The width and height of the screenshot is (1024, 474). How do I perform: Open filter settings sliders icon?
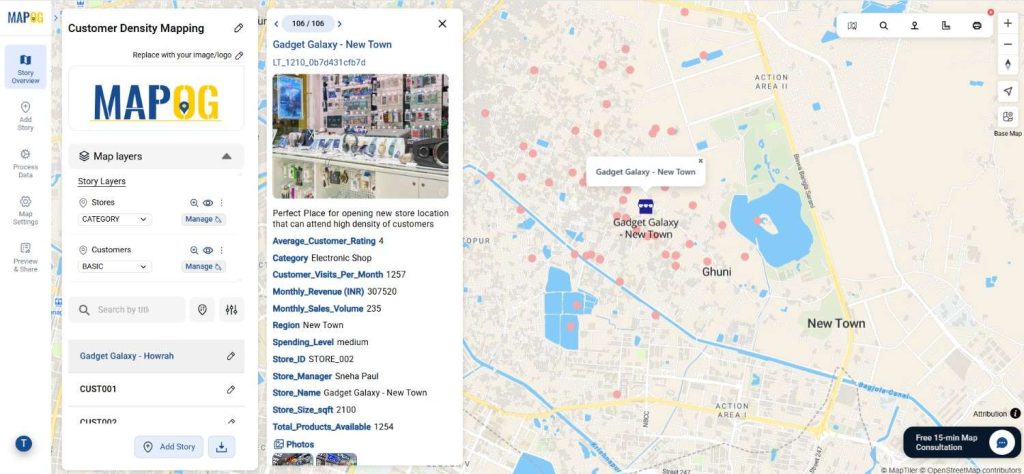231,310
